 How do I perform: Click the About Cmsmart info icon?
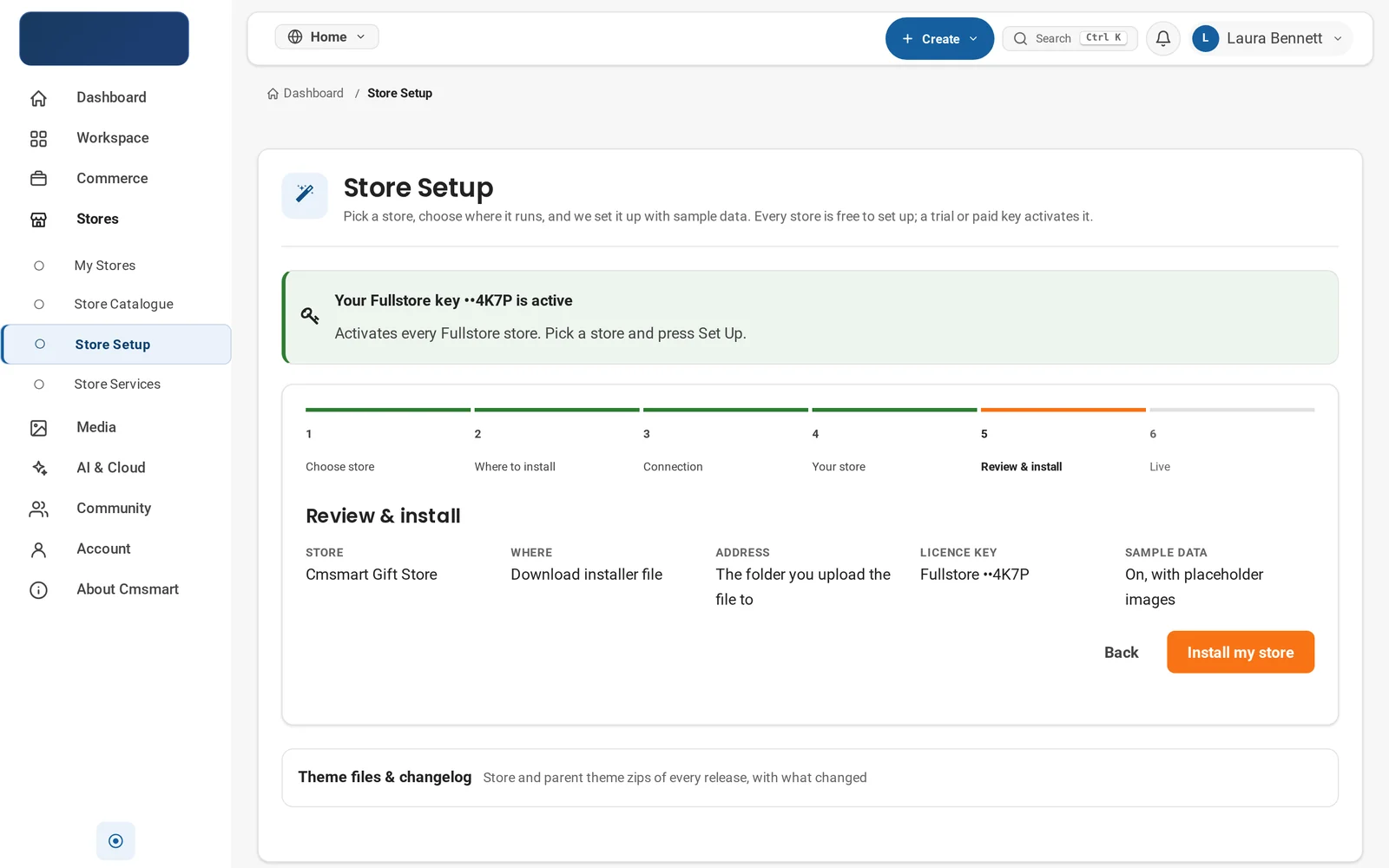click(x=38, y=590)
